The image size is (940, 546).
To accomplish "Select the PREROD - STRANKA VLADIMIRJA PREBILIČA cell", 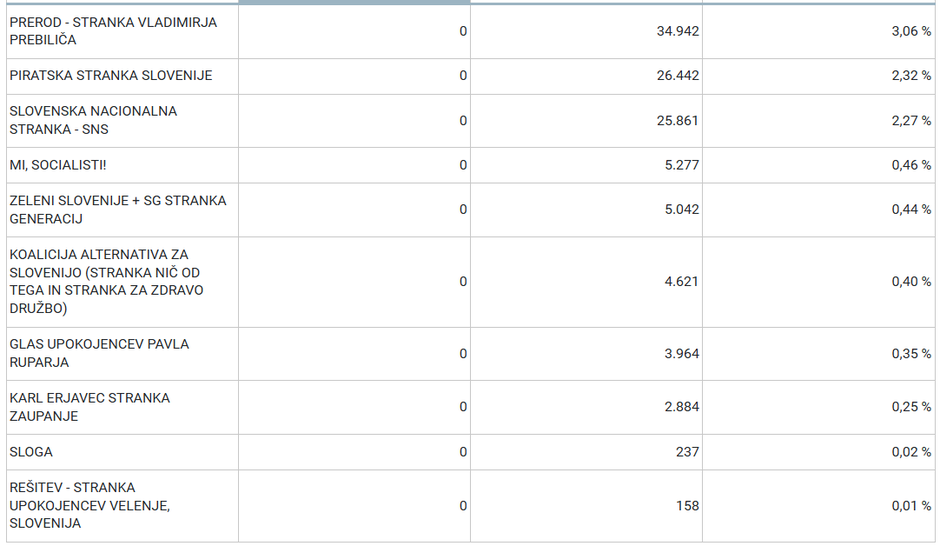I will (x=113, y=31).
